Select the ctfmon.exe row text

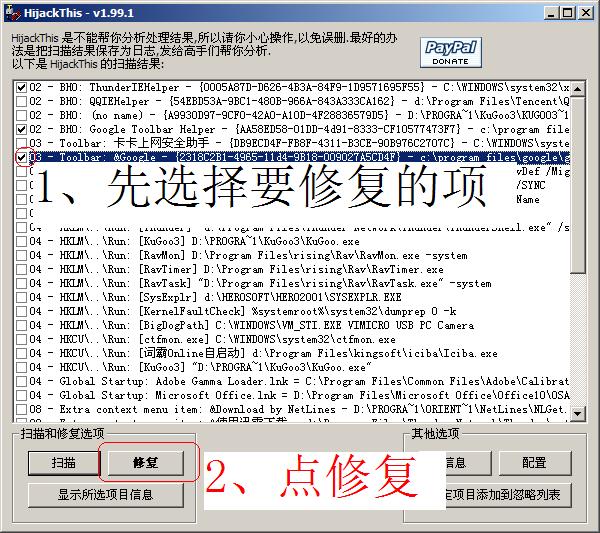click(x=212, y=339)
